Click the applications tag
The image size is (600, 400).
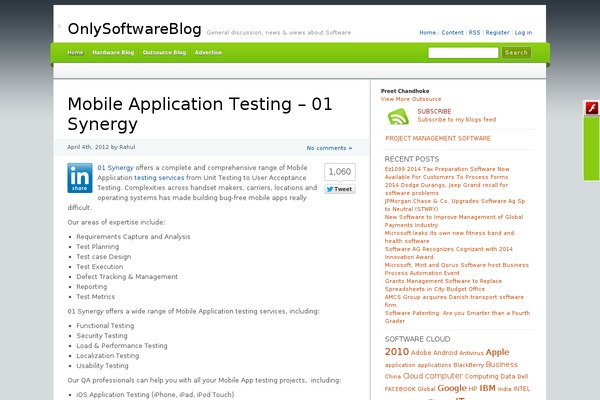click(434, 365)
